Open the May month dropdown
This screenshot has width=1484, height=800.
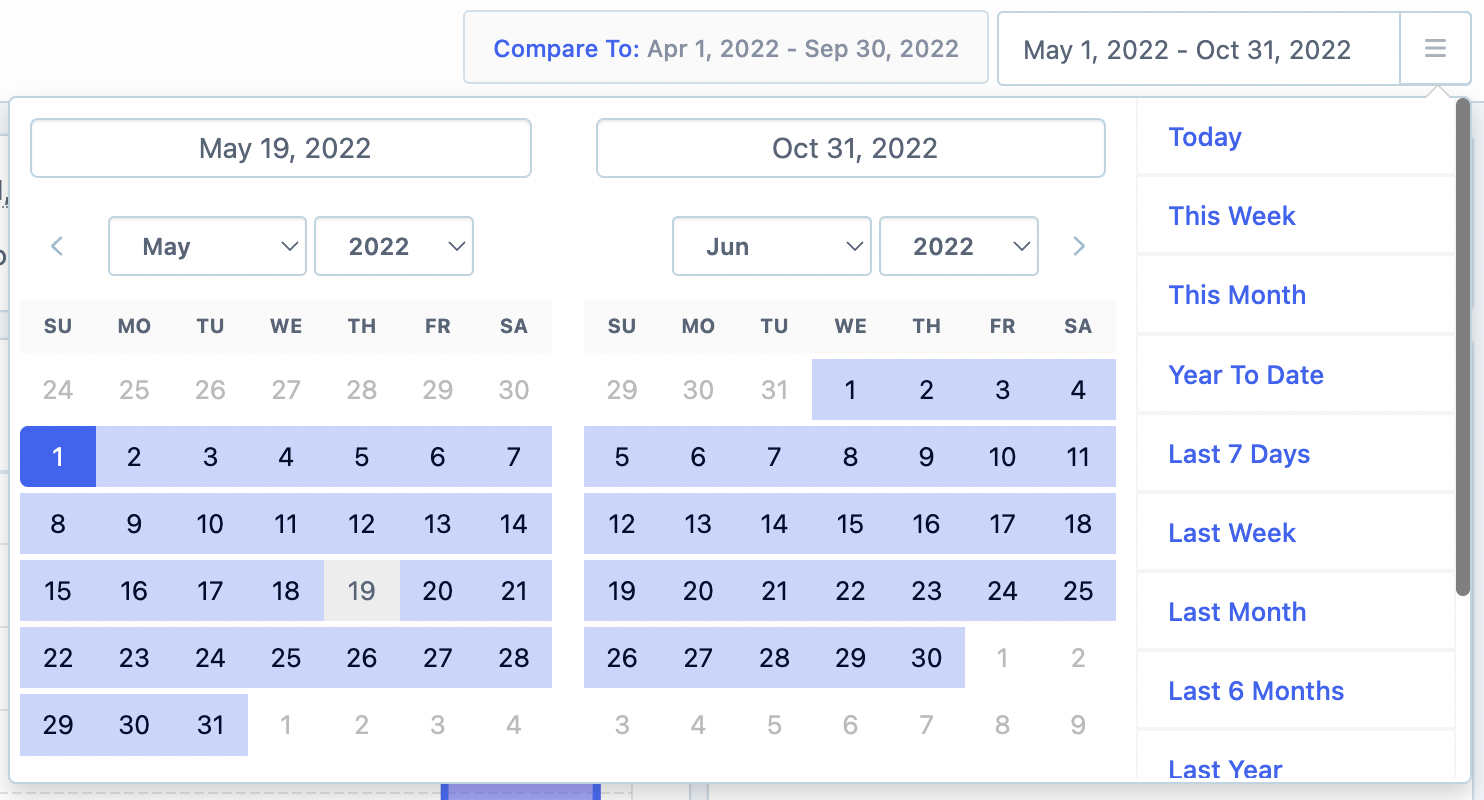tap(207, 246)
